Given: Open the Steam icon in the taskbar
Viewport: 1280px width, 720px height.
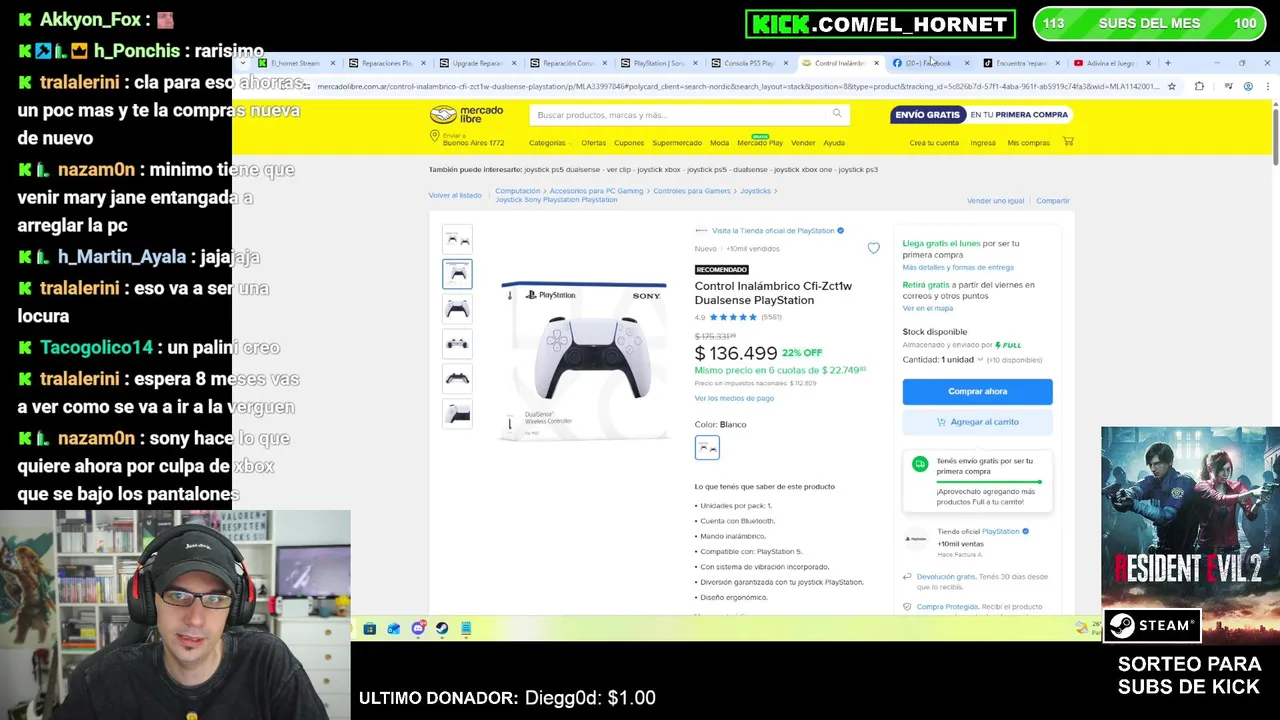Looking at the screenshot, I should 442,628.
